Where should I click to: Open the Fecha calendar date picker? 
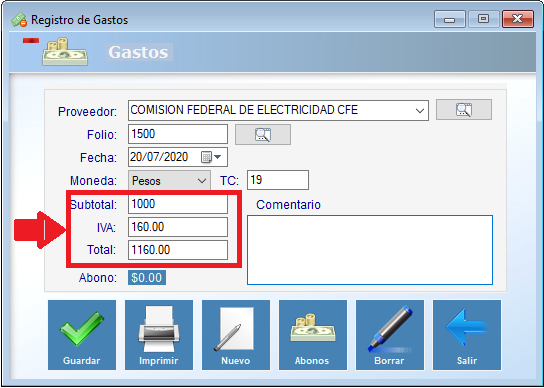[211, 157]
